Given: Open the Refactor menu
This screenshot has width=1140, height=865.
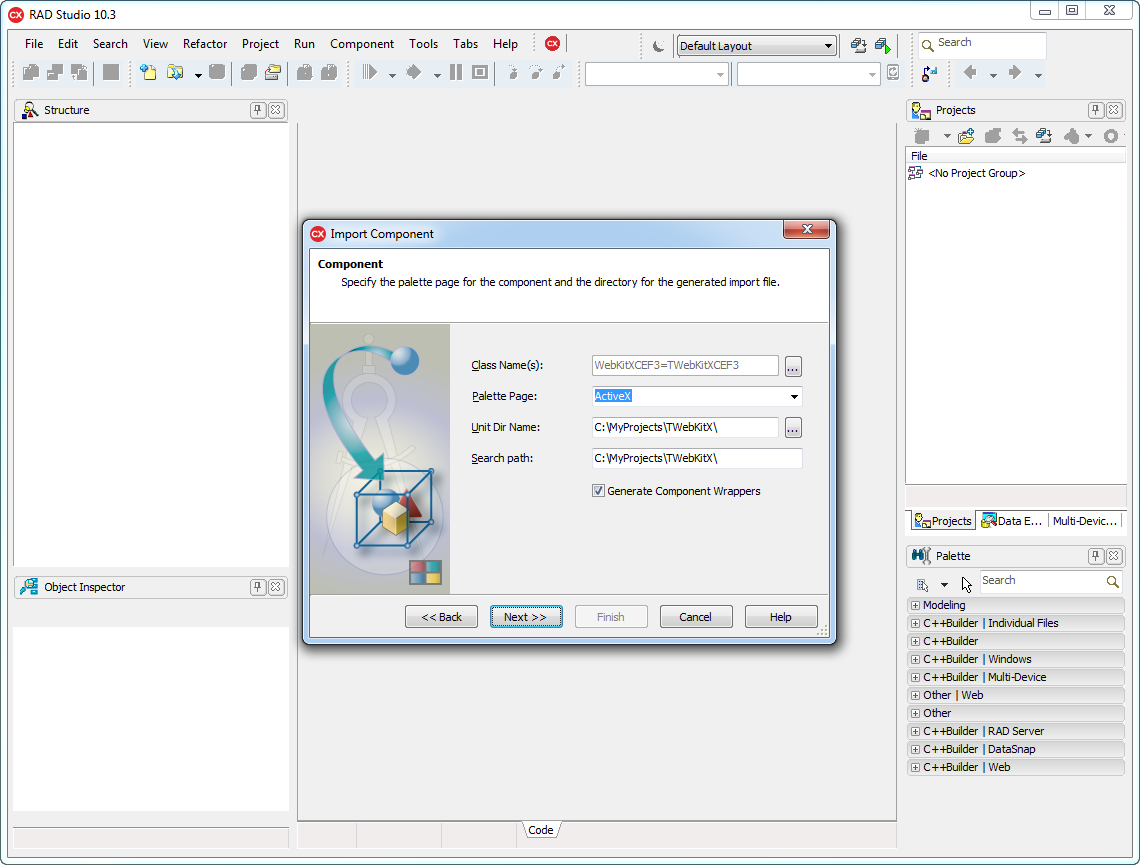Looking at the screenshot, I should [205, 44].
